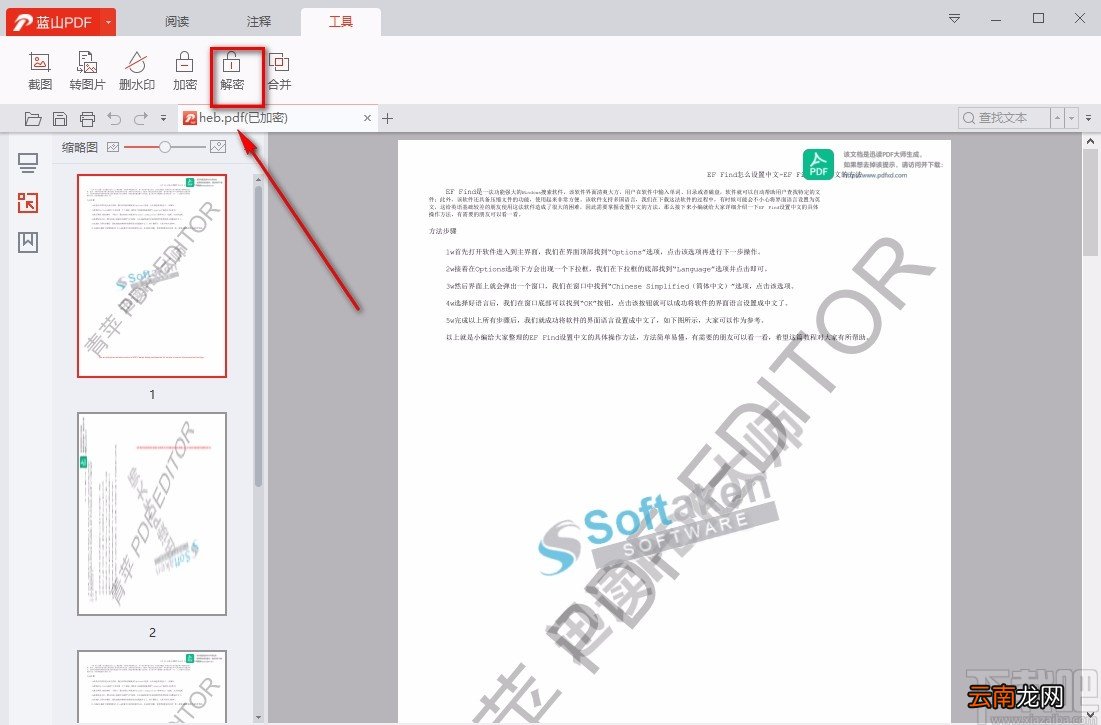Open the 蓝山PDF logo dropdown menu
Screen dimensions: 1101x725
tap(108, 22)
